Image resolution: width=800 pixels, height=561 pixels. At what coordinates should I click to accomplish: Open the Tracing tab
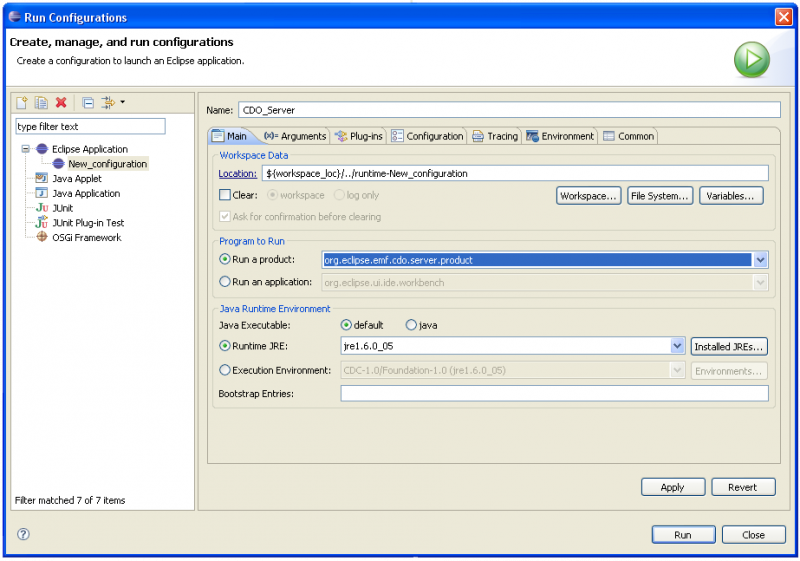point(495,136)
